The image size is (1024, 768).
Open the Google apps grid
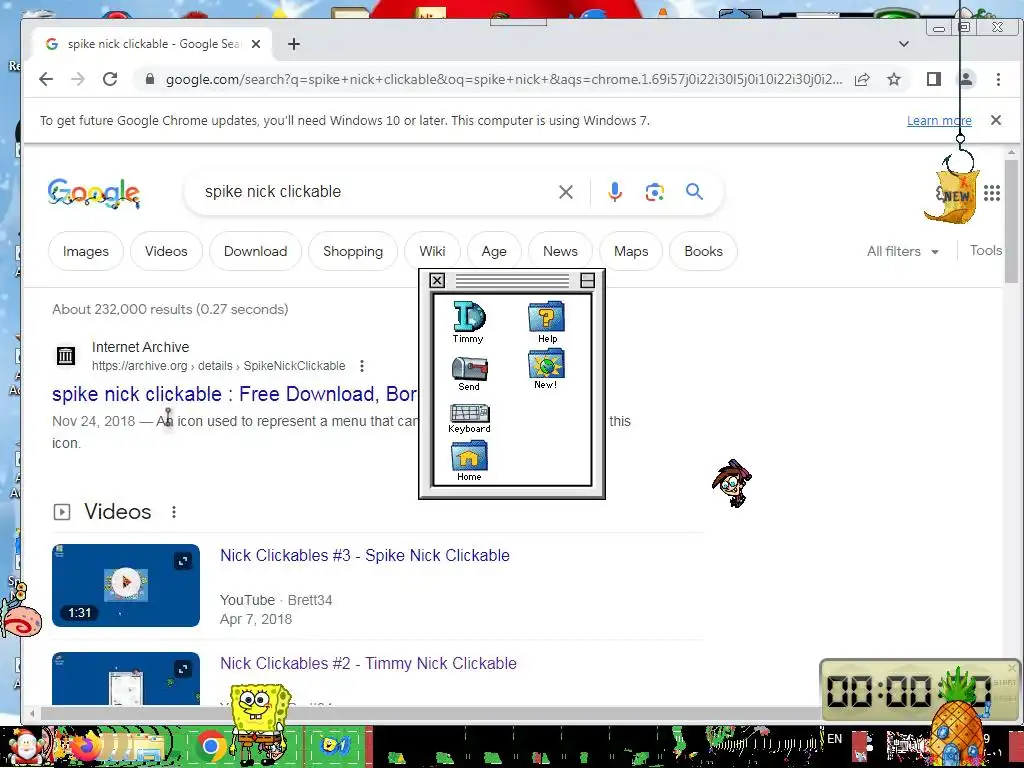992,193
